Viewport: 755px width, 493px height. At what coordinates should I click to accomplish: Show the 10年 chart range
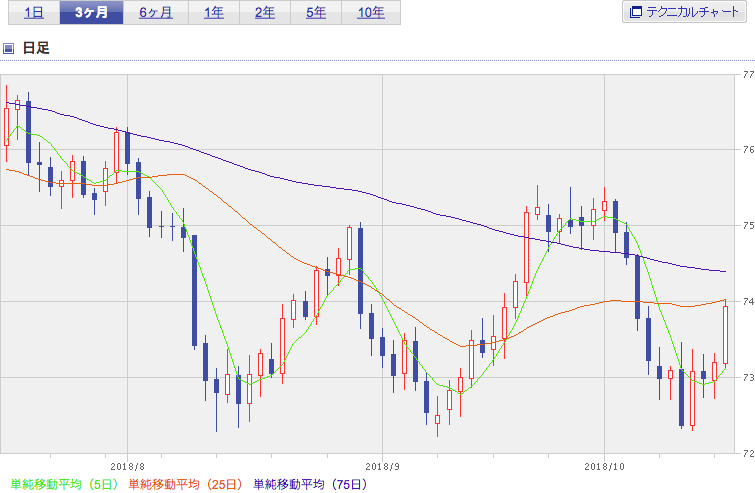tap(371, 13)
